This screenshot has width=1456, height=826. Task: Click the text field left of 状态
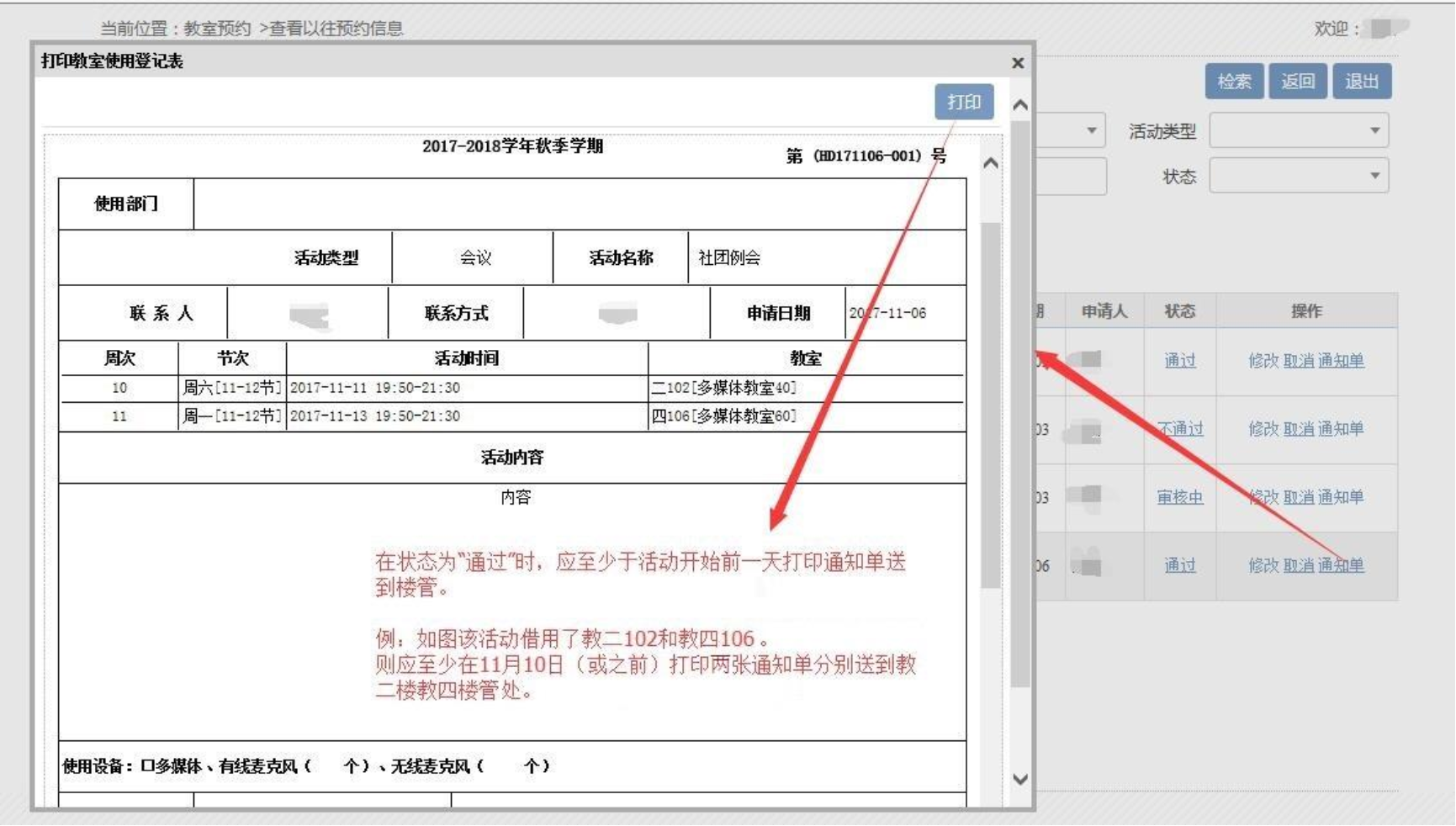pyautogui.click(x=1071, y=176)
